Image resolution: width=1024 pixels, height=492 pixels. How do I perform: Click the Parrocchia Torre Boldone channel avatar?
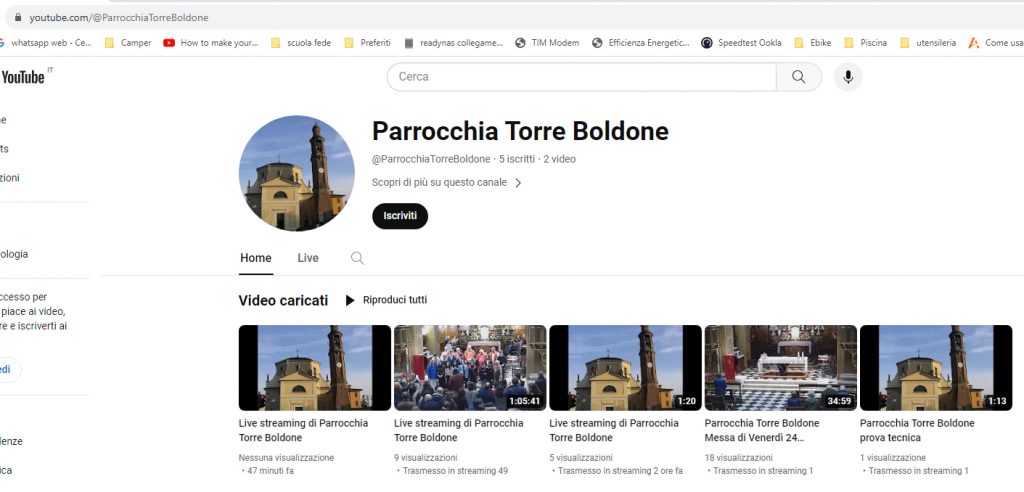(x=297, y=173)
